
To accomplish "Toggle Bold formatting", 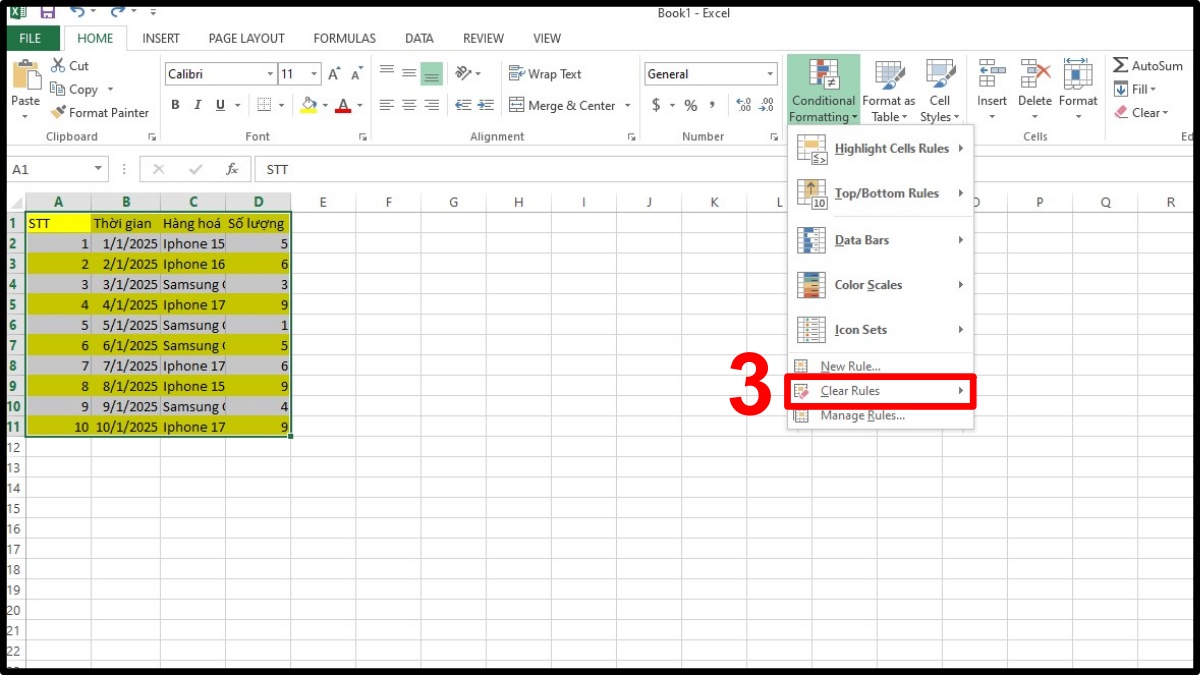I will tap(175, 105).
